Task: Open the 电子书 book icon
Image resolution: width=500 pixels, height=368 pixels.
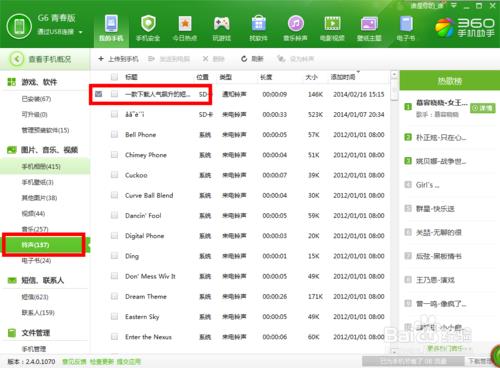Action: [406, 24]
